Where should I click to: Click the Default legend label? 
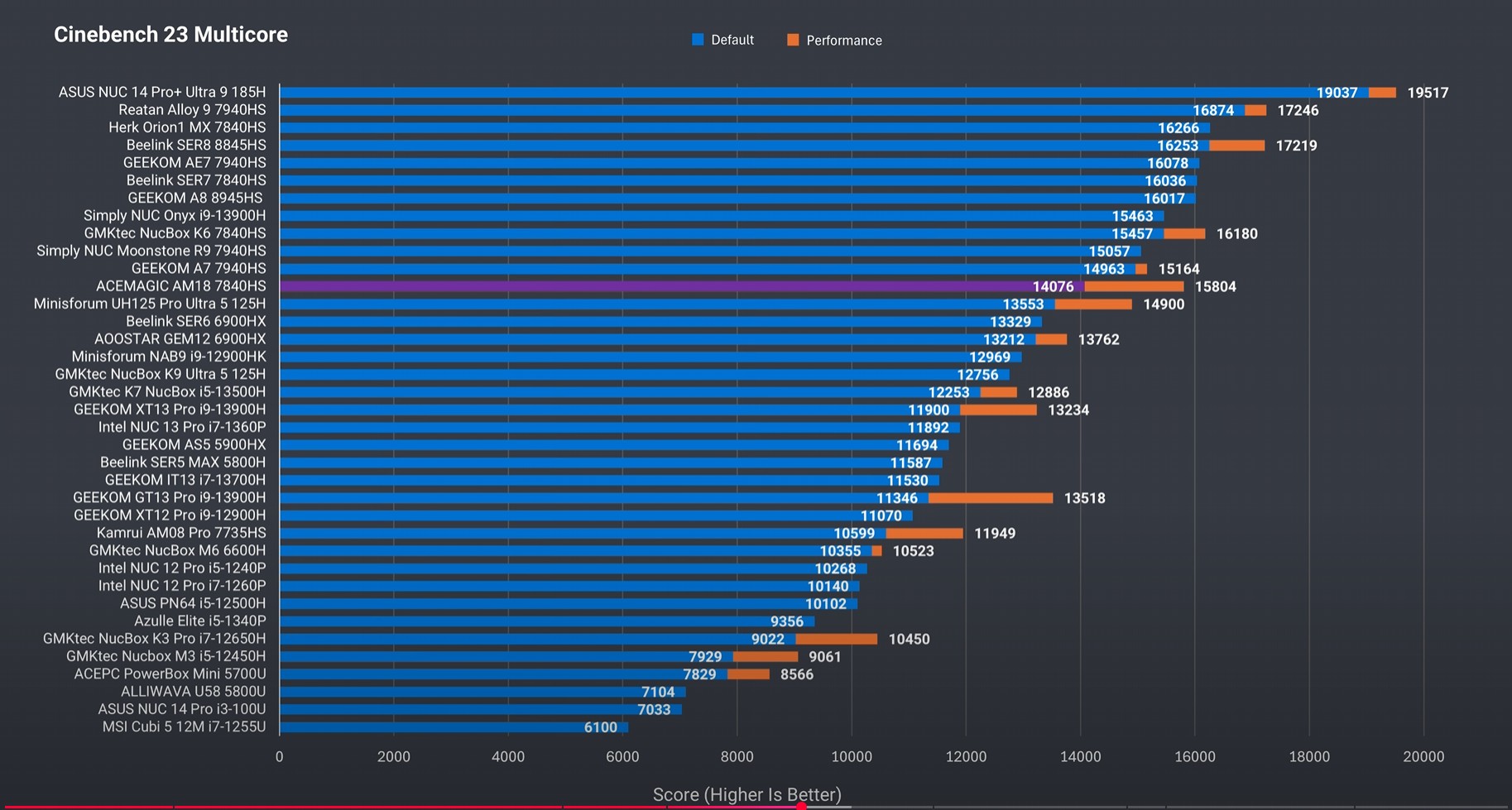pos(732,40)
